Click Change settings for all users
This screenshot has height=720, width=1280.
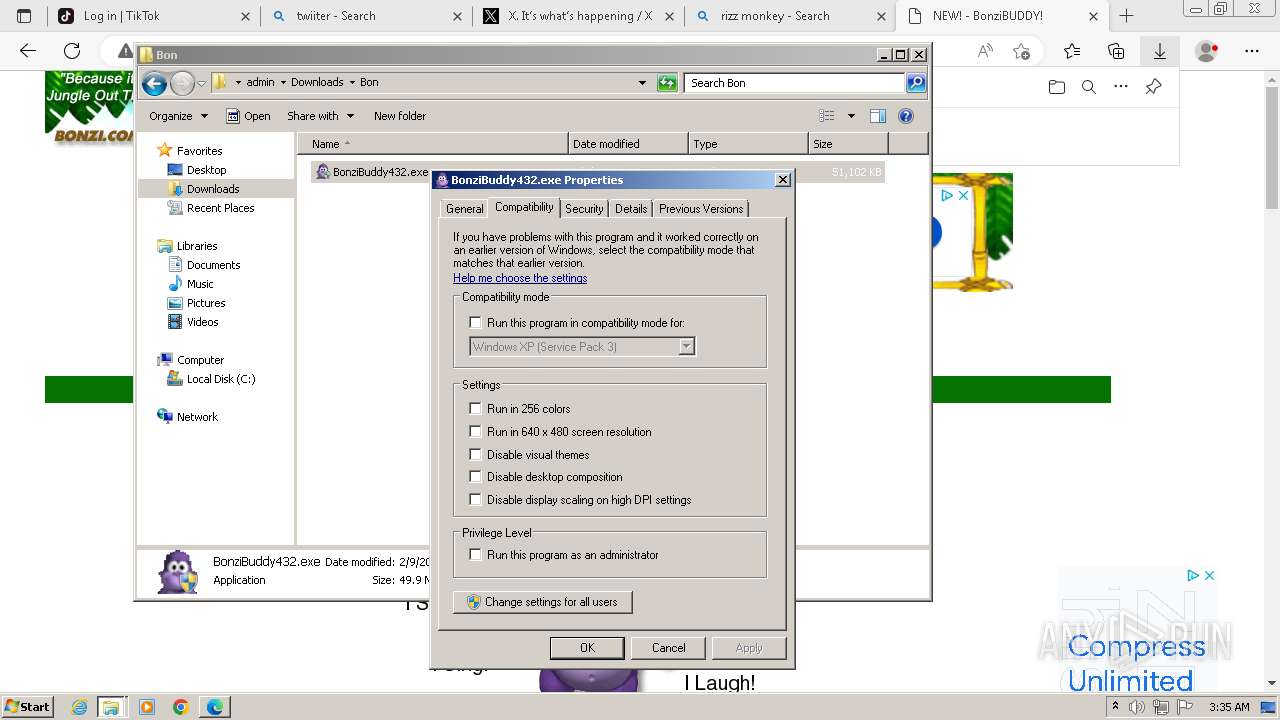coord(543,602)
